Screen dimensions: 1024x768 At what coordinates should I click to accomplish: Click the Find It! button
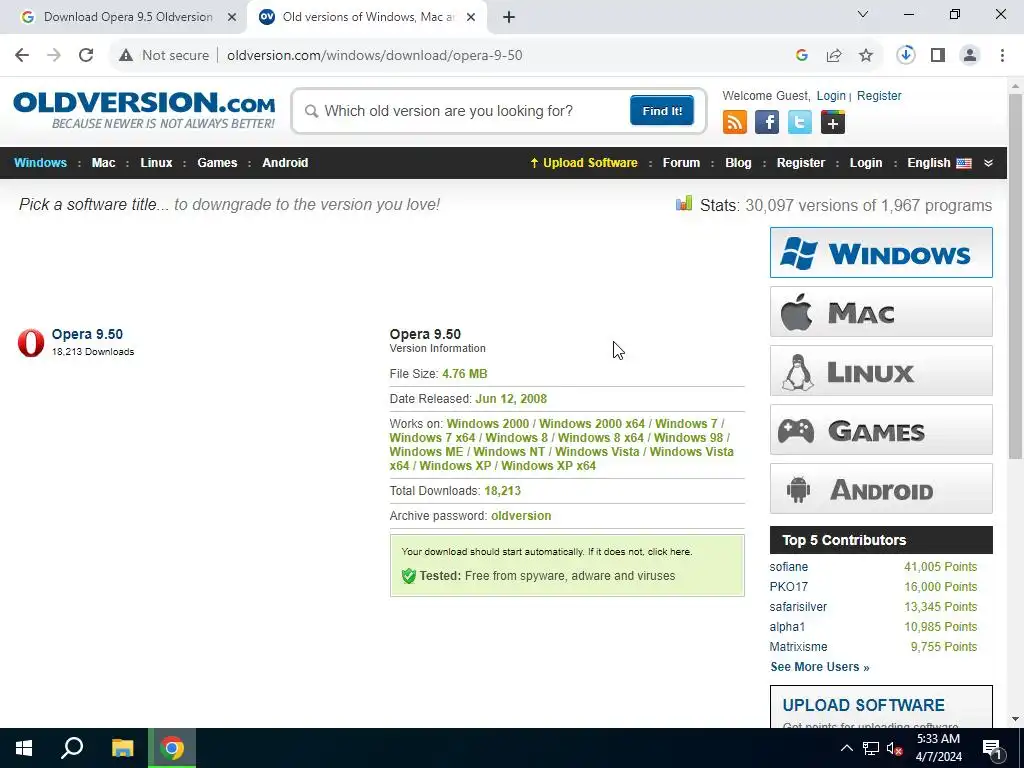point(662,110)
